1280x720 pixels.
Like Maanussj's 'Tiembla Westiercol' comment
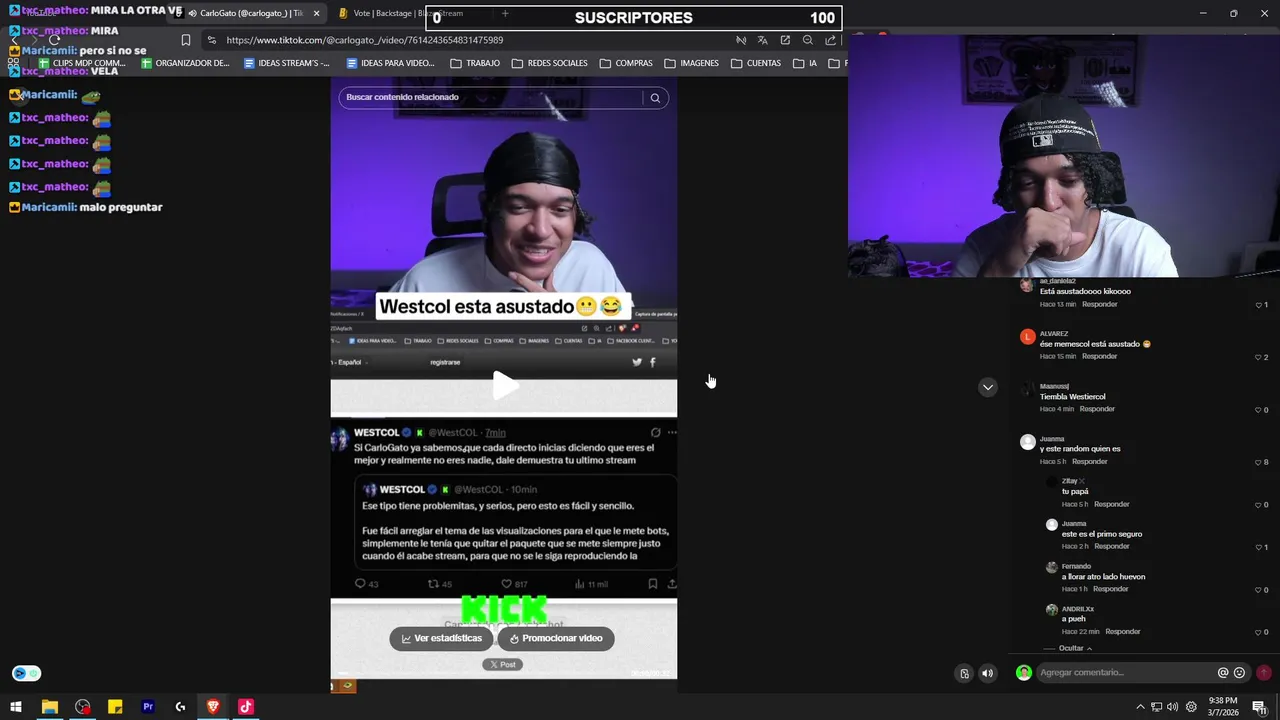[1259, 410]
